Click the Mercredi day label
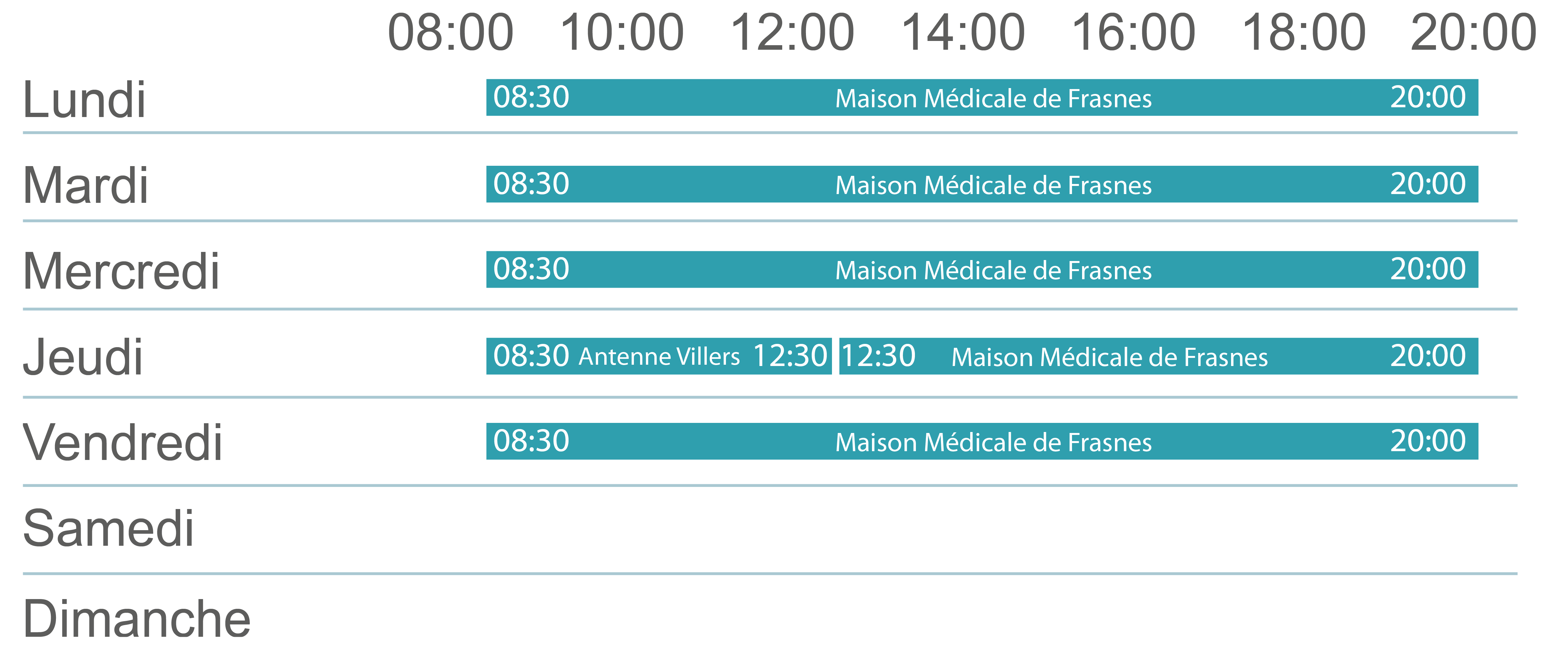The image size is (1568, 654). point(121,271)
